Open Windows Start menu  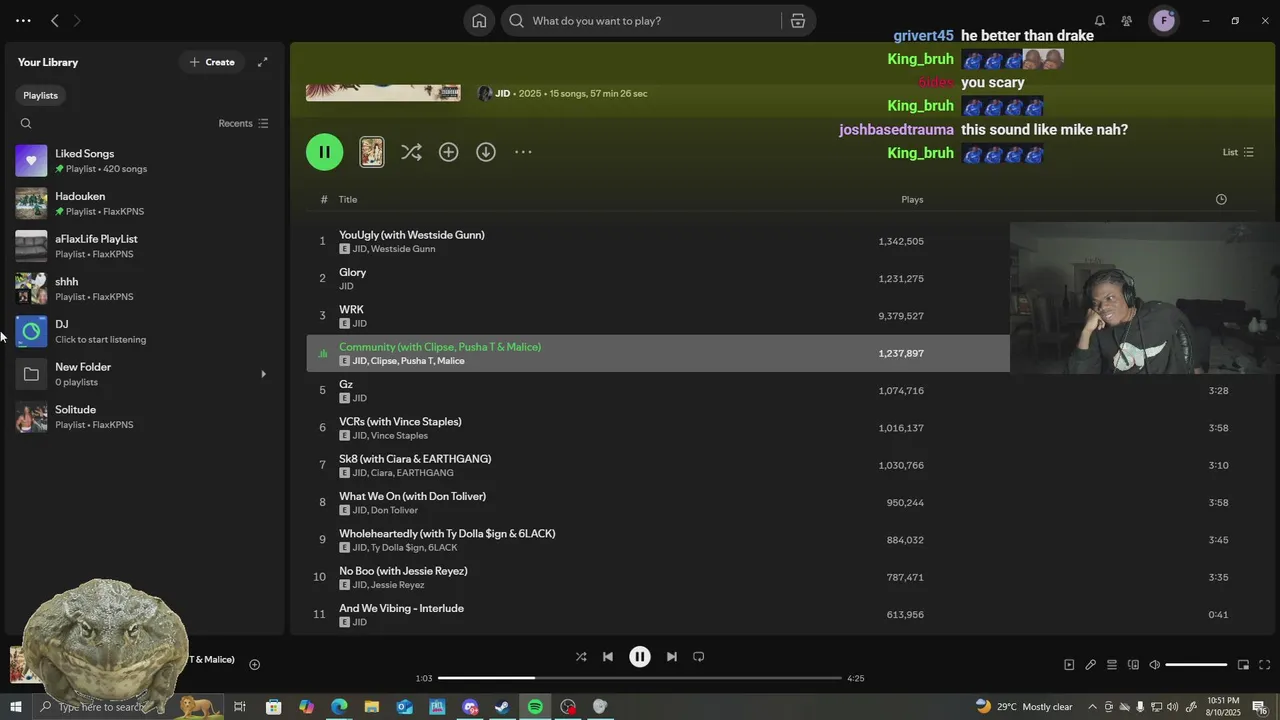[15, 707]
